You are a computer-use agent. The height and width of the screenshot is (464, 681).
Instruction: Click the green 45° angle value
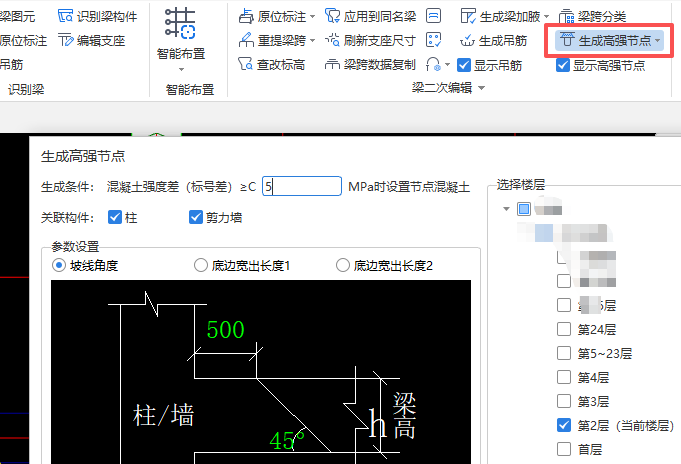[286, 440]
